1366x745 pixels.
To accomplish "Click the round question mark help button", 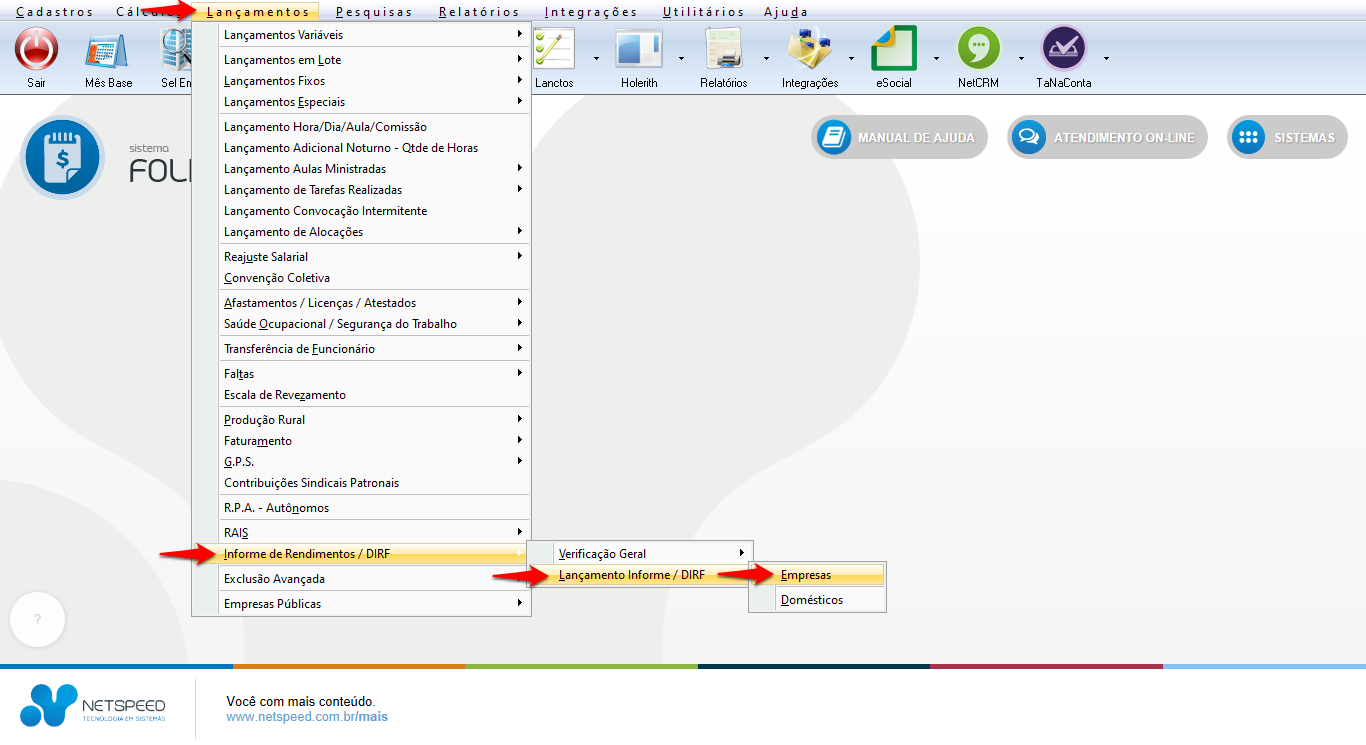I will pyautogui.click(x=37, y=620).
